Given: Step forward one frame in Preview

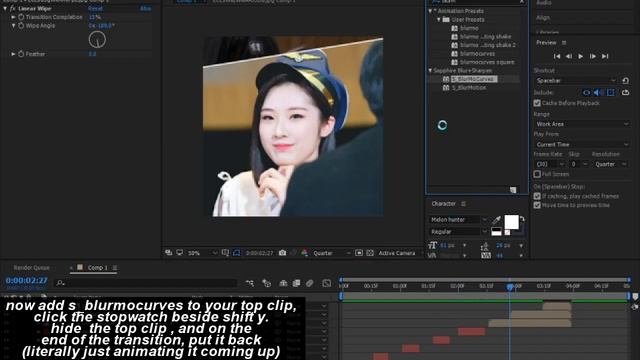Looking at the screenshot, I should (593, 56).
